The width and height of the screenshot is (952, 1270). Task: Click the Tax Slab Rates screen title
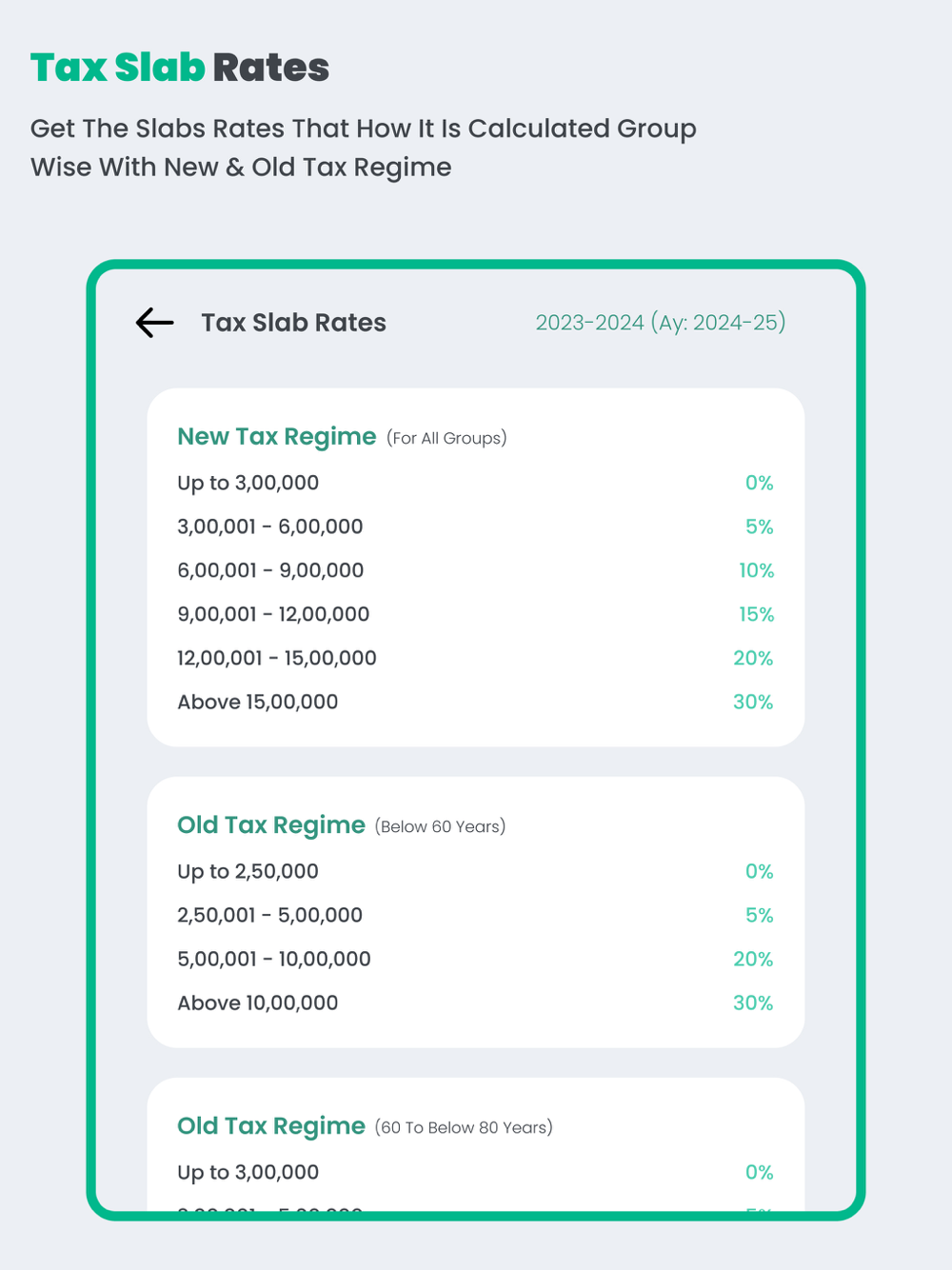pyautogui.click(x=293, y=323)
